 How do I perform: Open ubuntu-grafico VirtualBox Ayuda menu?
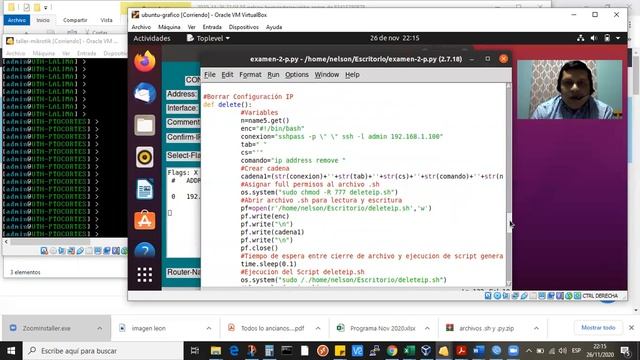(274, 27)
